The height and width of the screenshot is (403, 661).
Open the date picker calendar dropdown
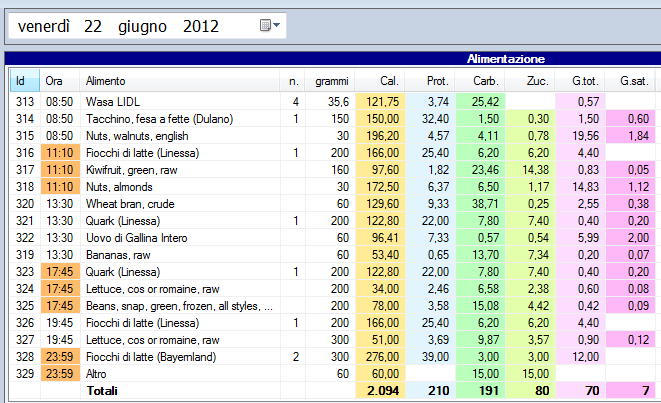[x=270, y=25]
